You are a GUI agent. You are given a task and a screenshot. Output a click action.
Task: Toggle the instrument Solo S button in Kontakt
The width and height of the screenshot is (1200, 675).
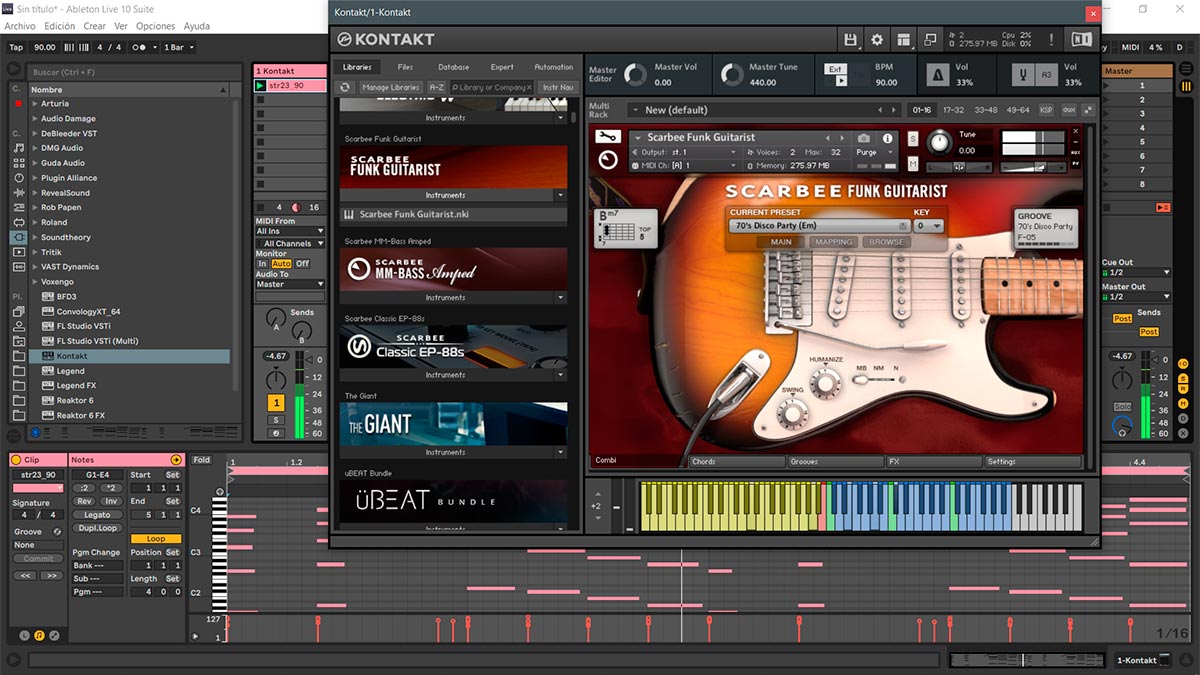pyautogui.click(x=913, y=138)
